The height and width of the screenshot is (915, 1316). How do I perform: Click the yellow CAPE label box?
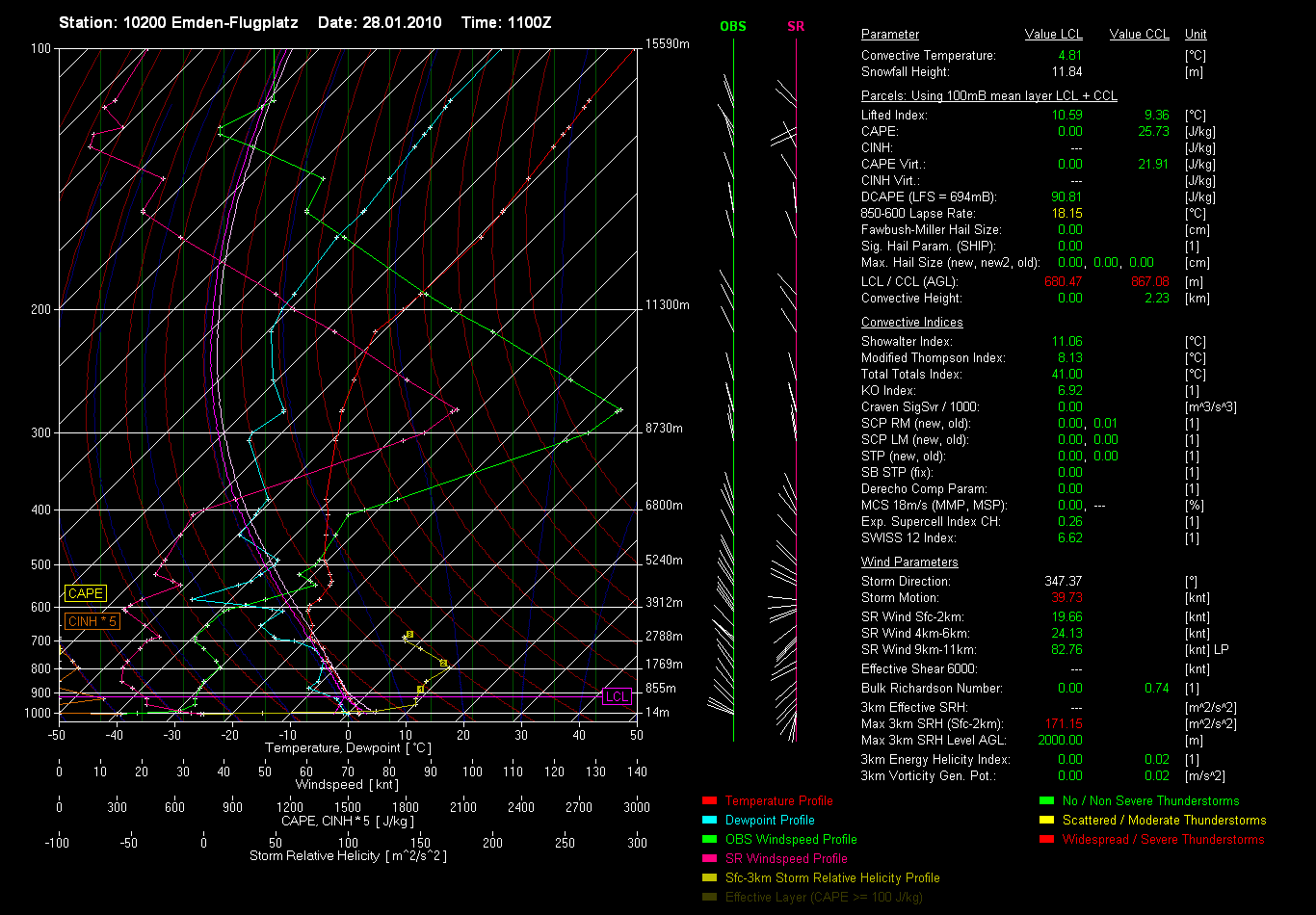85,593
